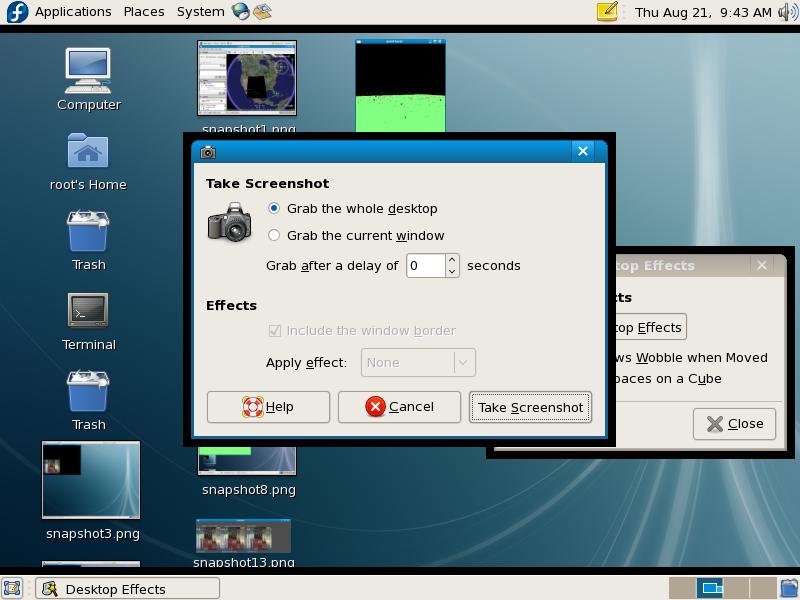Viewport: 800px width, 600px height.
Task: Open the Apply effect dropdown
Action: (419, 362)
